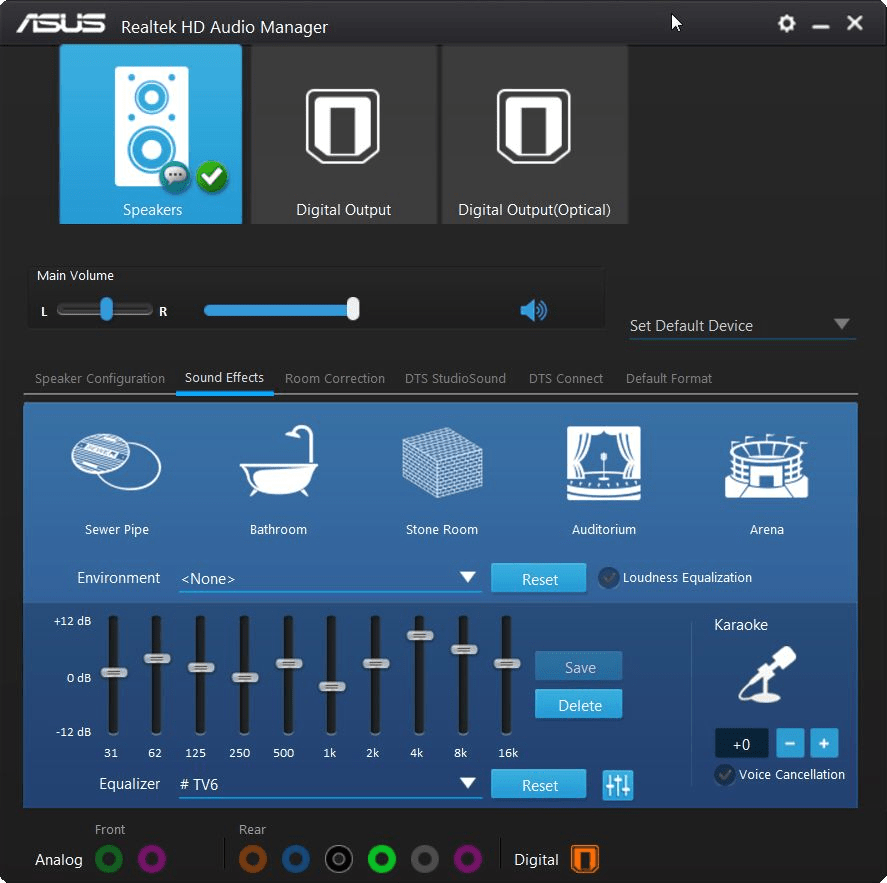The image size is (887, 883).
Task: Click the main volume slider handle
Action: (353, 309)
